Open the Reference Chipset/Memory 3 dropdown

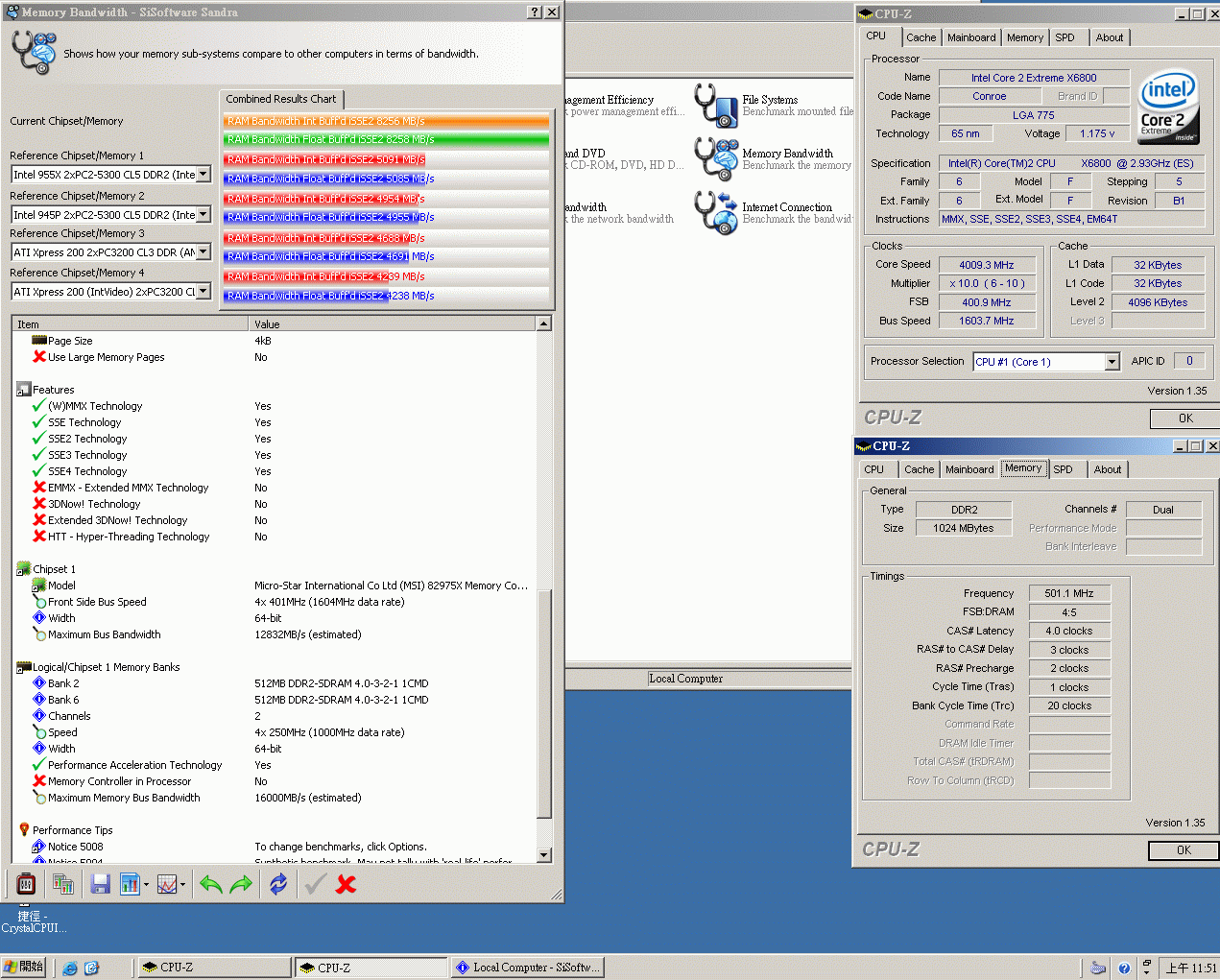[203, 252]
